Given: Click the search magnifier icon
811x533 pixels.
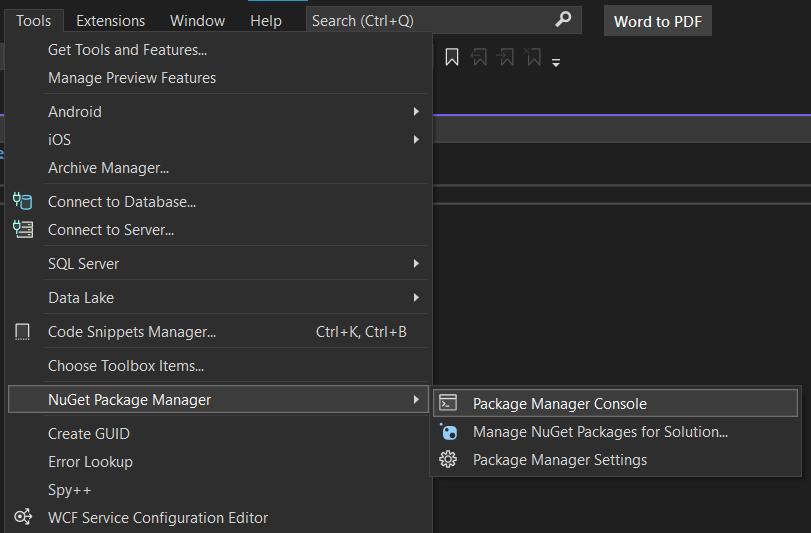Looking at the screenshot, I should [x=563, y=20].
